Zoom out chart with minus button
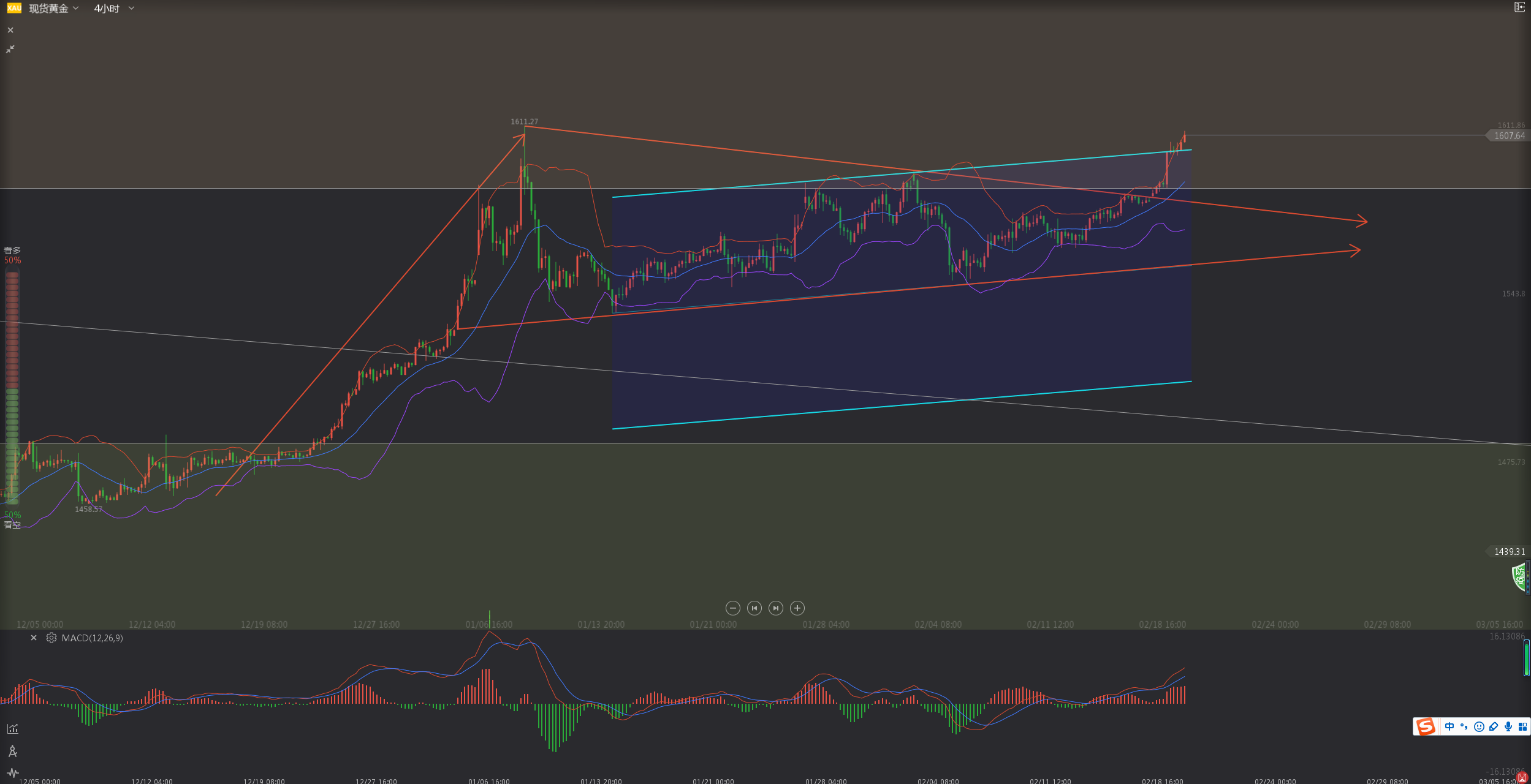This screenshot has height=784, width=1531. tap(732, 608)
